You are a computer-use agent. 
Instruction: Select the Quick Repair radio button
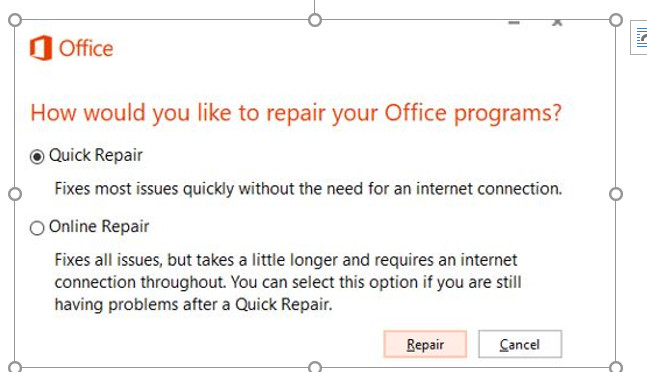(37, 157)
